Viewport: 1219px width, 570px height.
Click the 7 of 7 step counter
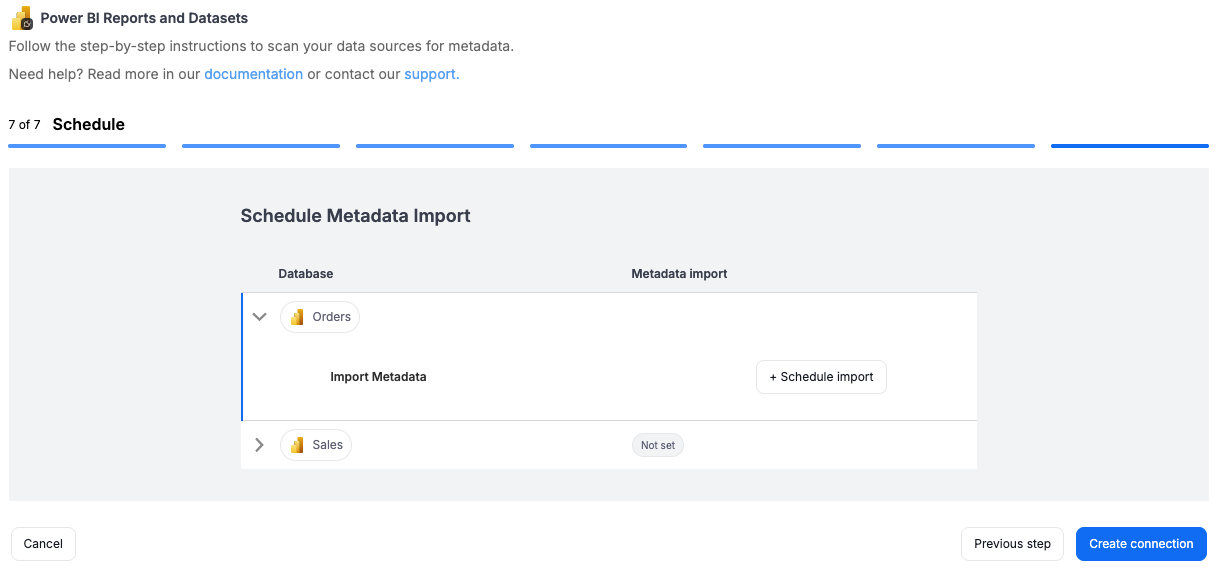click(x=24, y=125)
